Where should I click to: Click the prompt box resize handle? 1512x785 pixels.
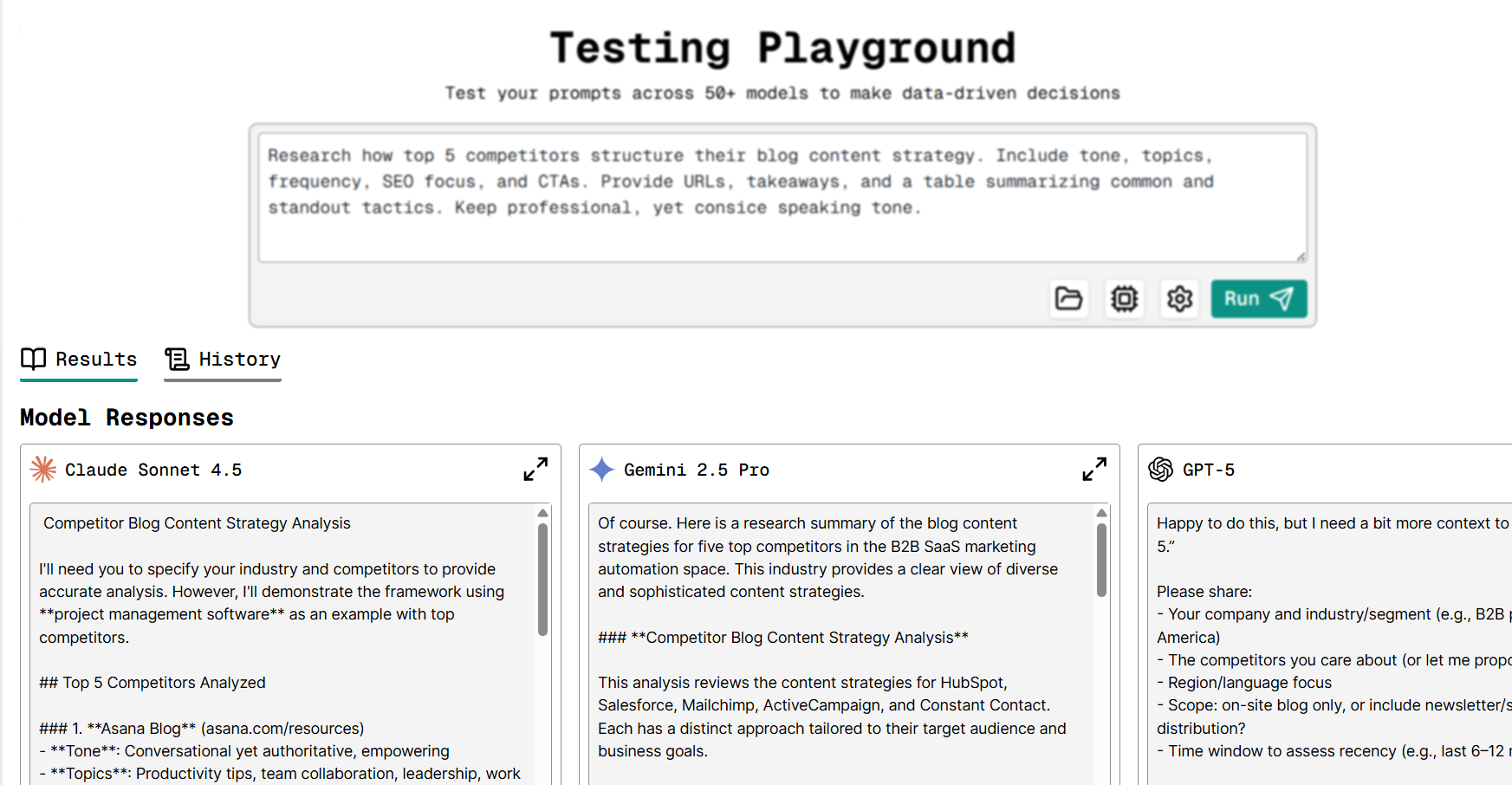point(1301,256)
